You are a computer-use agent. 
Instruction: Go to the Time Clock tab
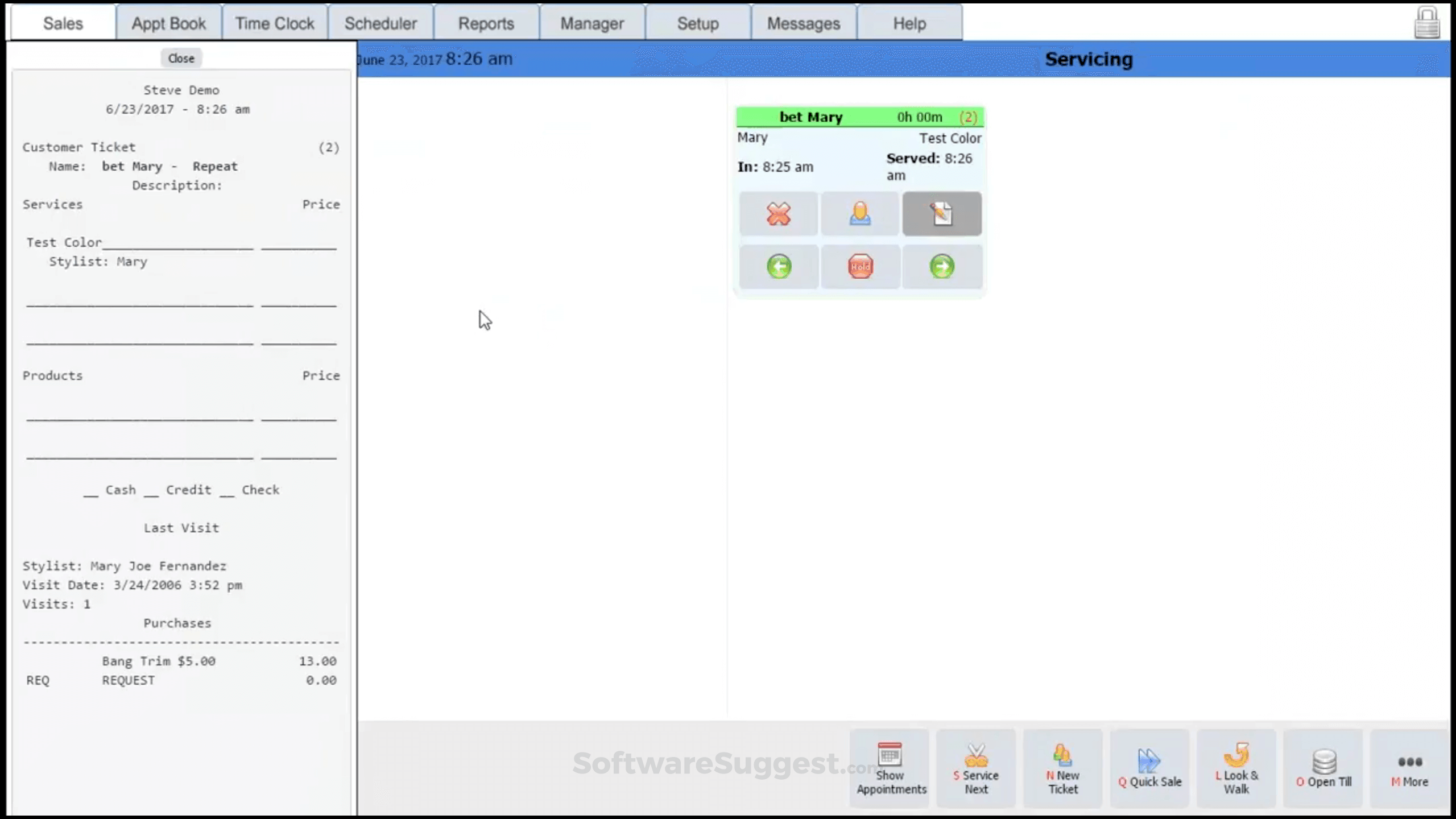275,23
